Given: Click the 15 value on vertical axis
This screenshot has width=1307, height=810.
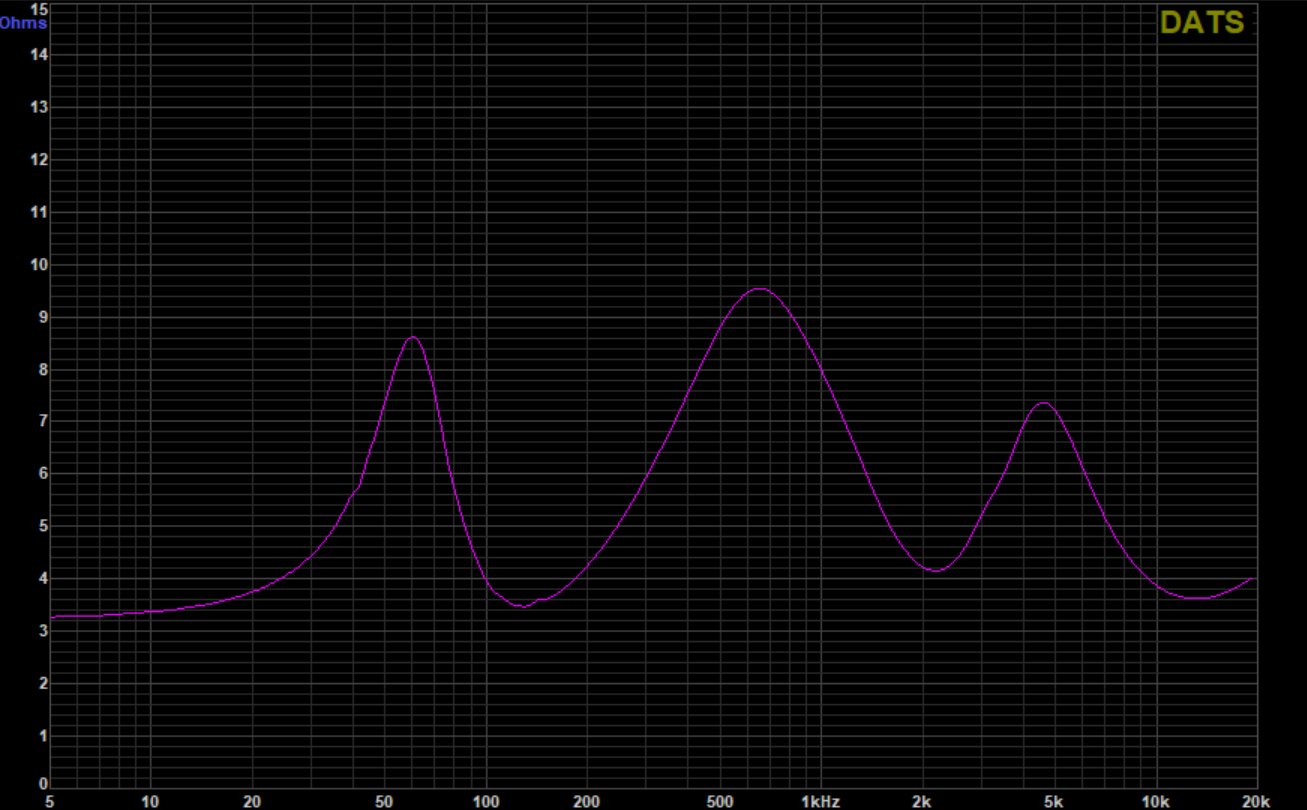Looking at the screenshot, I should point(39,8).
